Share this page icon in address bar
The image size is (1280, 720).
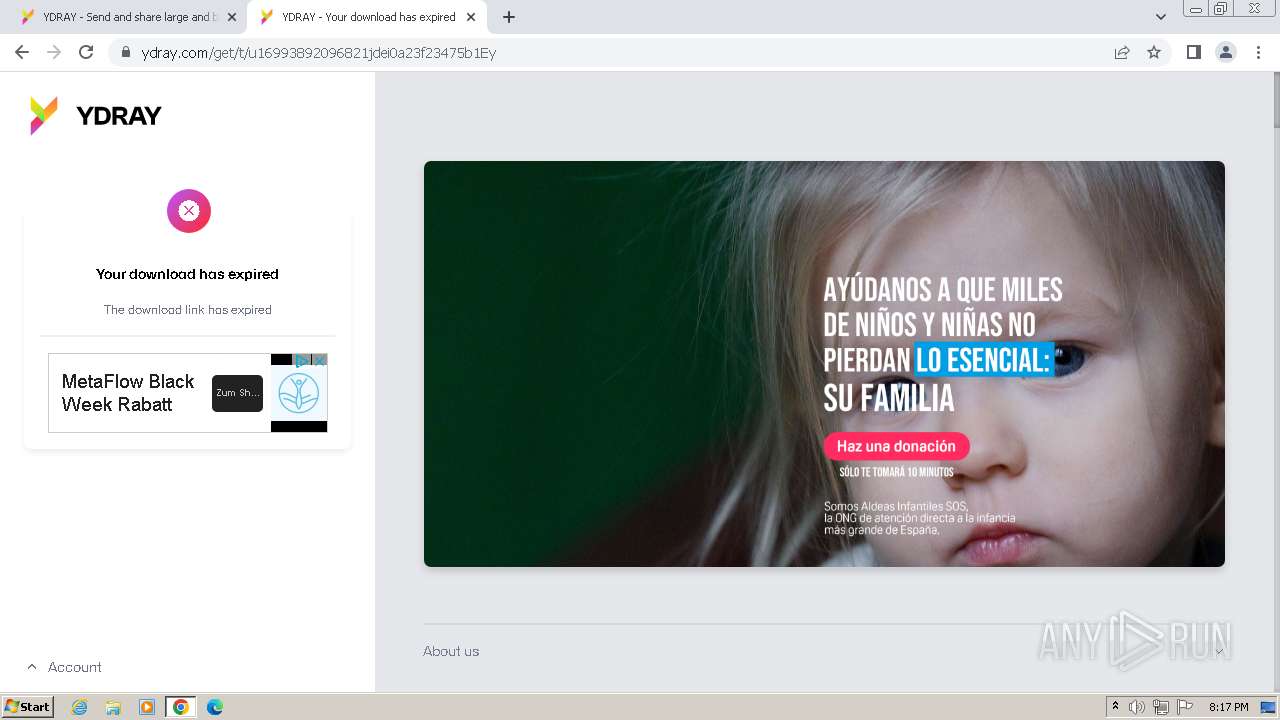coord(1122,52)
